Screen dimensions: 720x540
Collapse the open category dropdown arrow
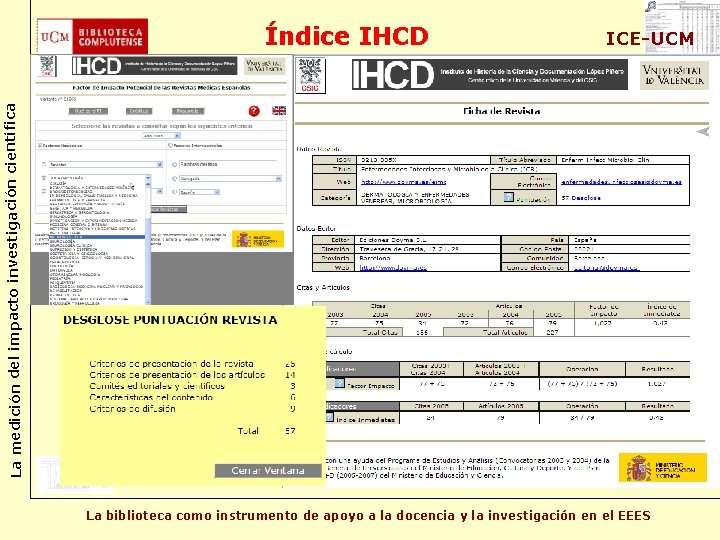coord(148,178)
